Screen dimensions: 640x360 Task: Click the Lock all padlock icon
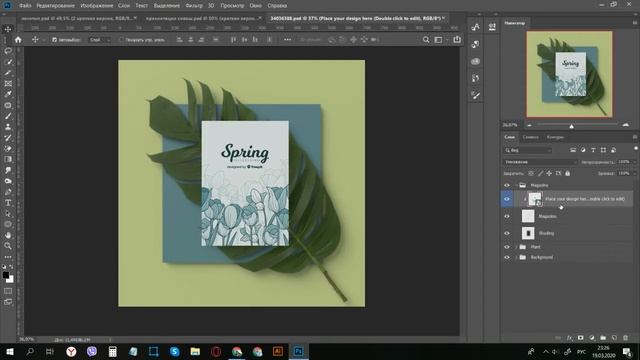tap(567, 173)
